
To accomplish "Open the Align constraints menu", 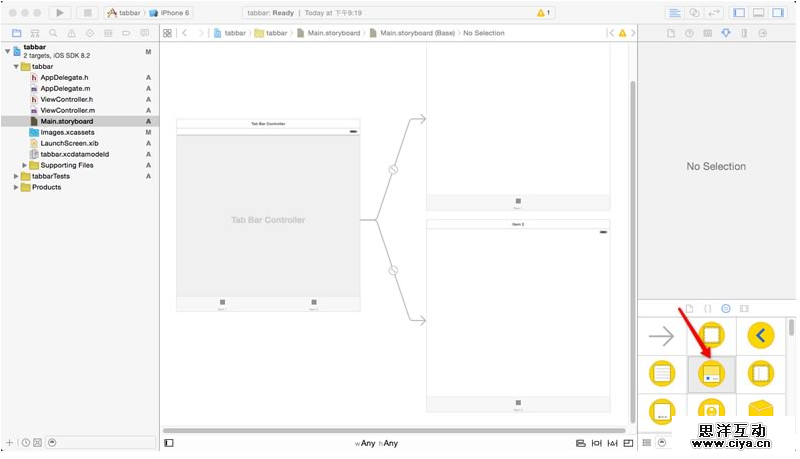I will [x=581, y=443].
